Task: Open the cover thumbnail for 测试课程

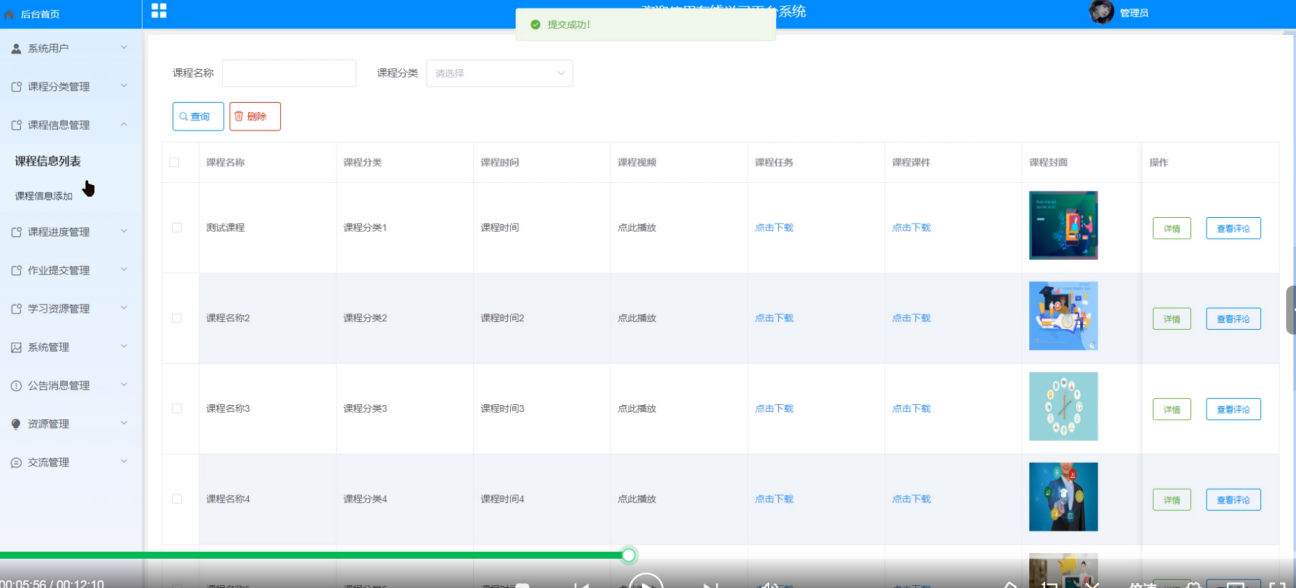Action: (x=1063, y=225)
